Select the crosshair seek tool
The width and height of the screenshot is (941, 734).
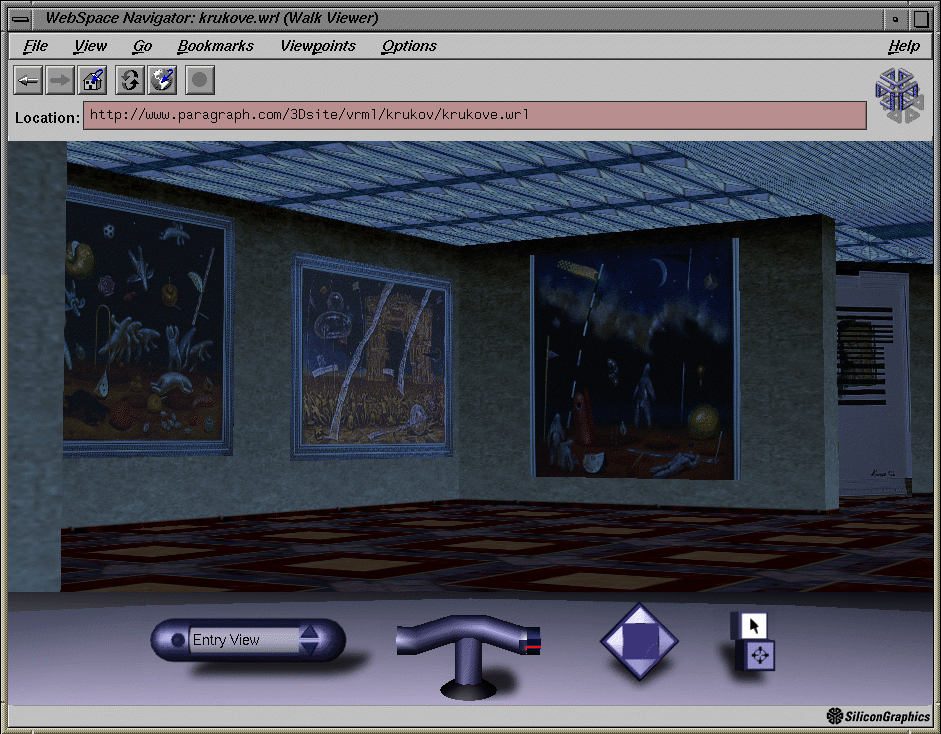(x=760, y=655)
